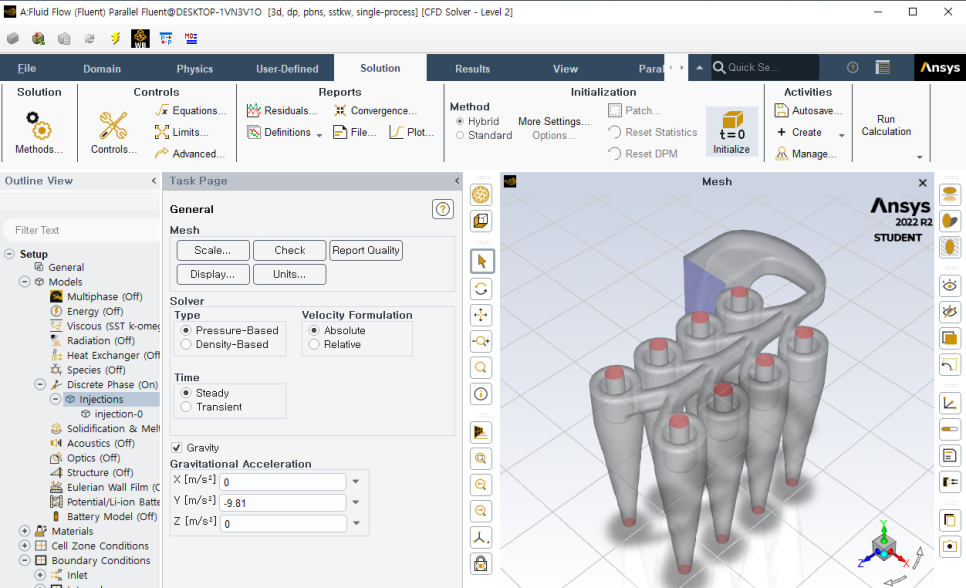Select Density-Based solver type
The image size is (966, 588).
(186, 345)
